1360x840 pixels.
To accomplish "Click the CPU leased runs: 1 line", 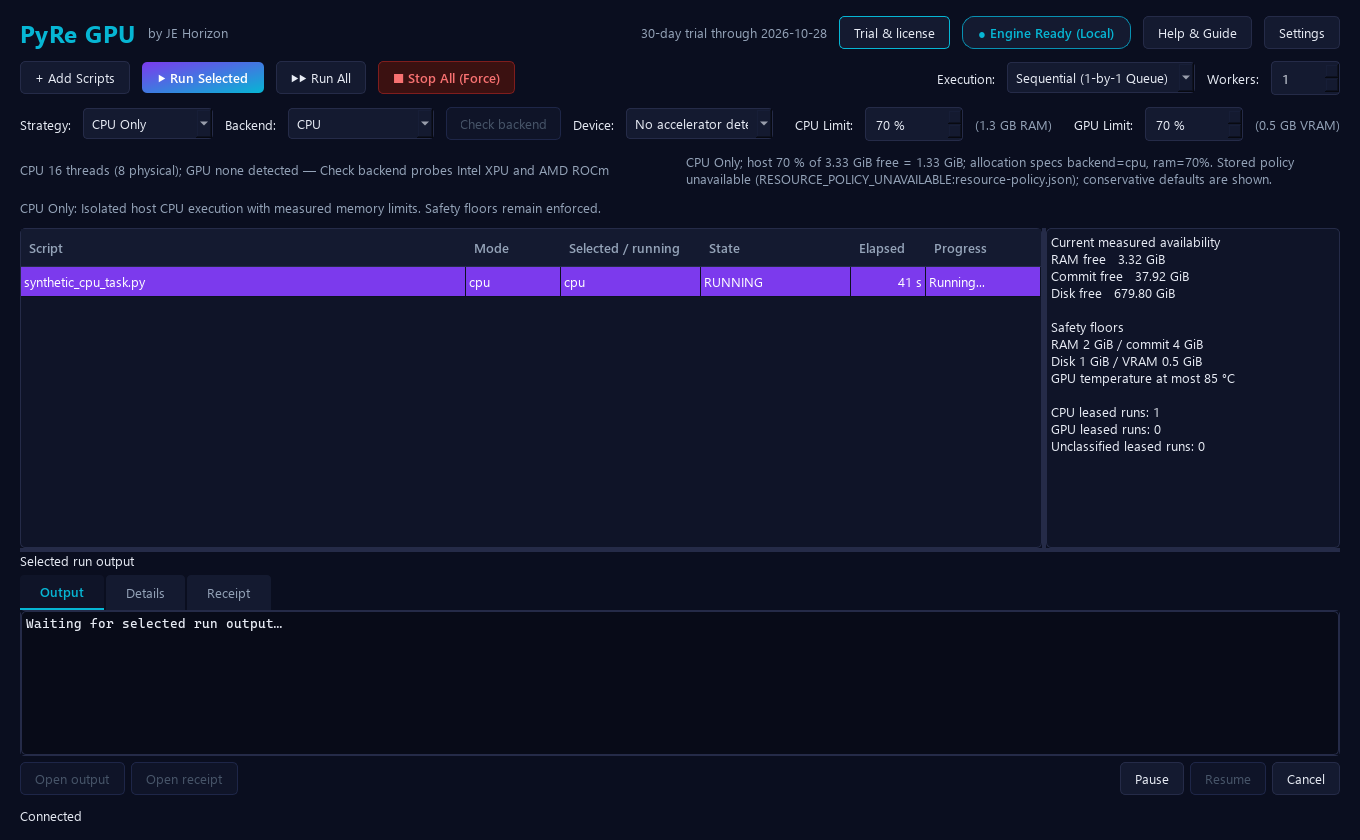I will tap(1105, 413).
